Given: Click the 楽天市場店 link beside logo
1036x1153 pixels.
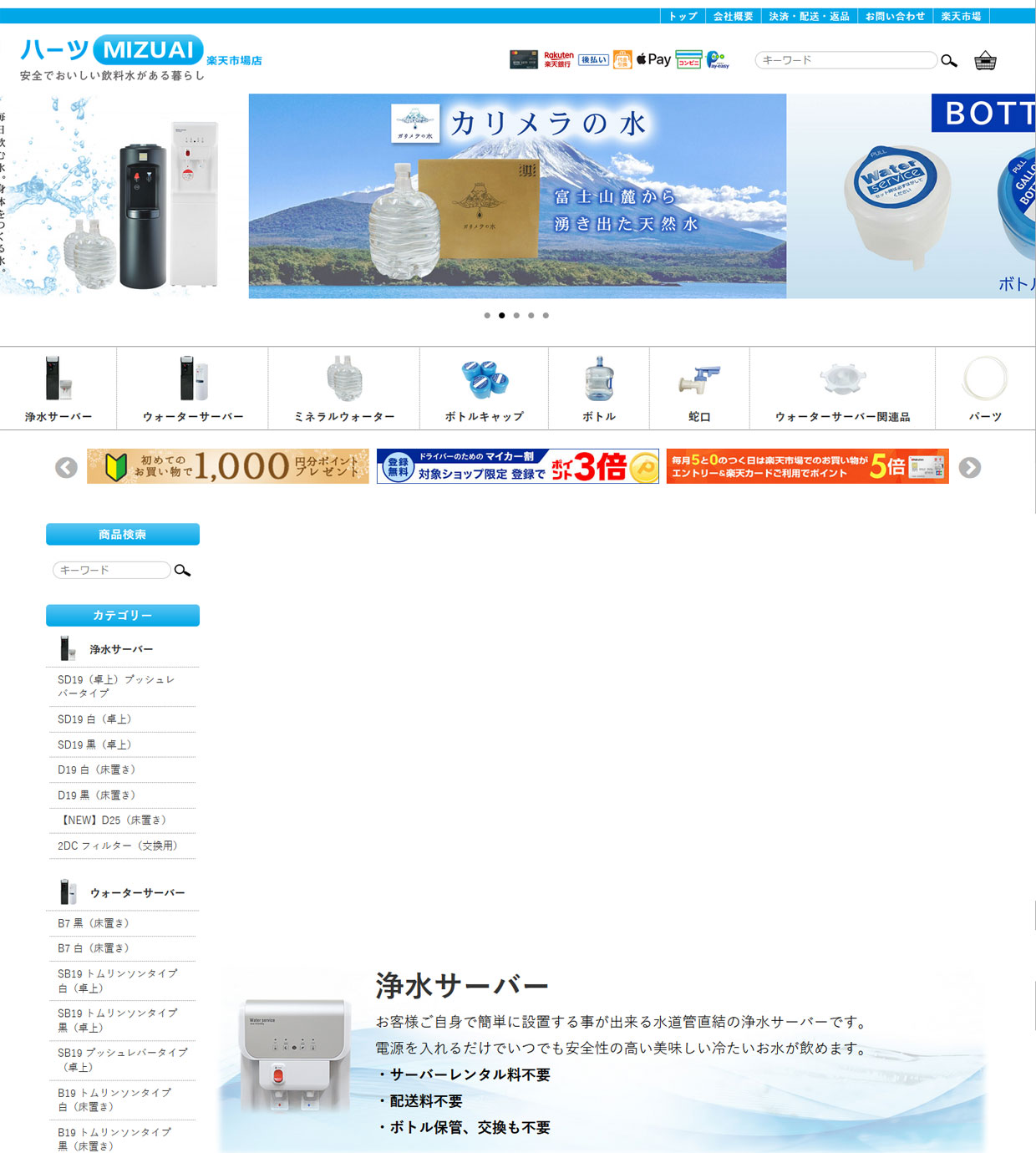Looking at the screenshot, I should click(x=235, y=60).
